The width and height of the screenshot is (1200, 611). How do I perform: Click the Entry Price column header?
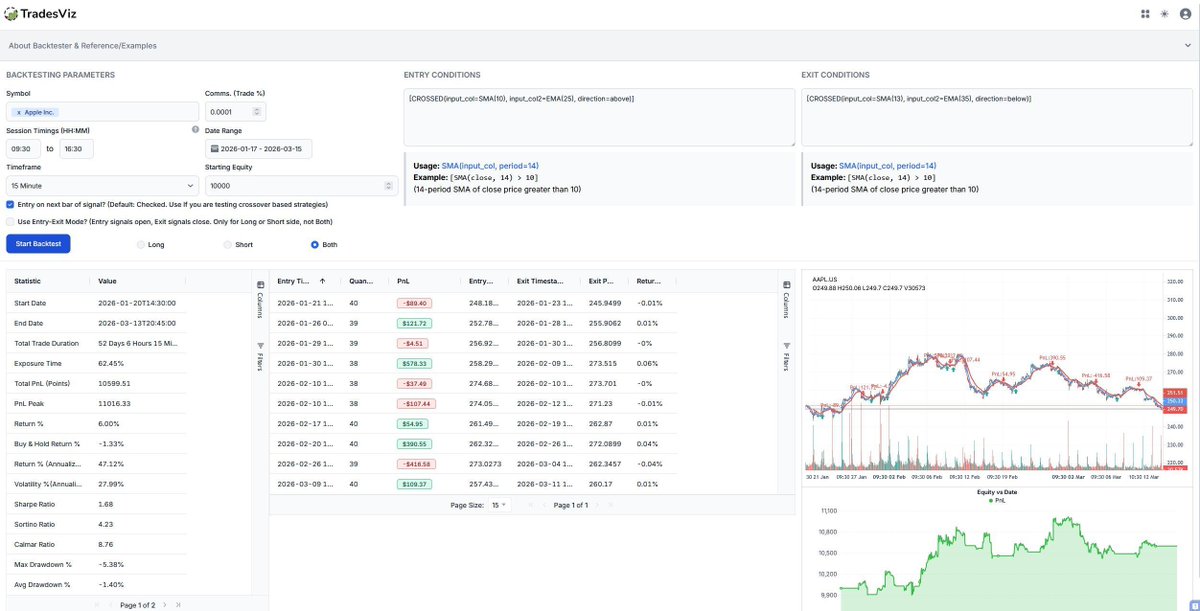[x=481, y=282]
